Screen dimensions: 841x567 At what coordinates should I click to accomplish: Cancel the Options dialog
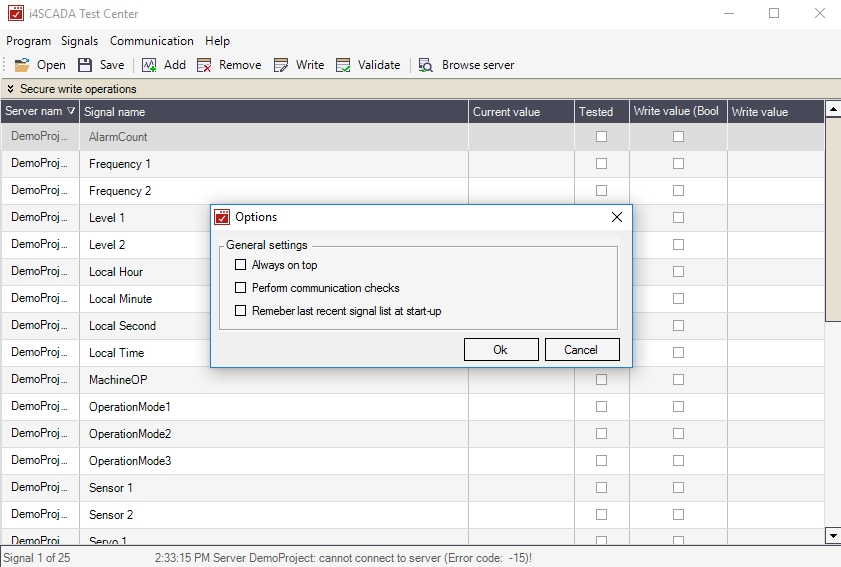pyautogui.click(x=582, y=350)
